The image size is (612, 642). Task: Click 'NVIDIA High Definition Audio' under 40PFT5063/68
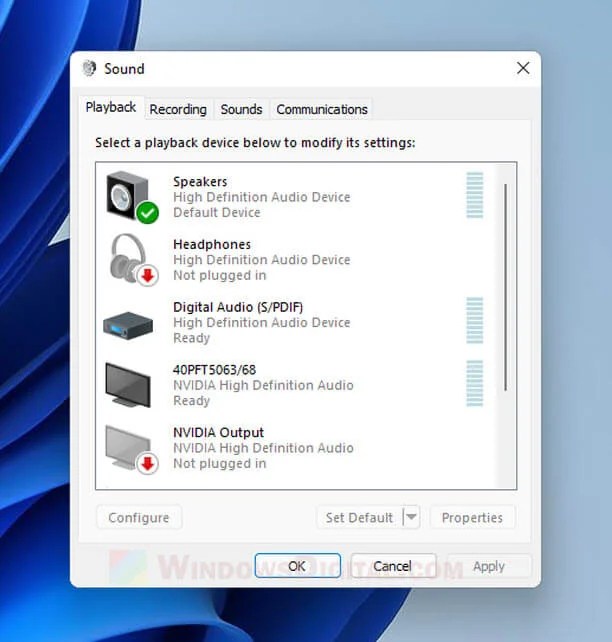coord(263,385)
